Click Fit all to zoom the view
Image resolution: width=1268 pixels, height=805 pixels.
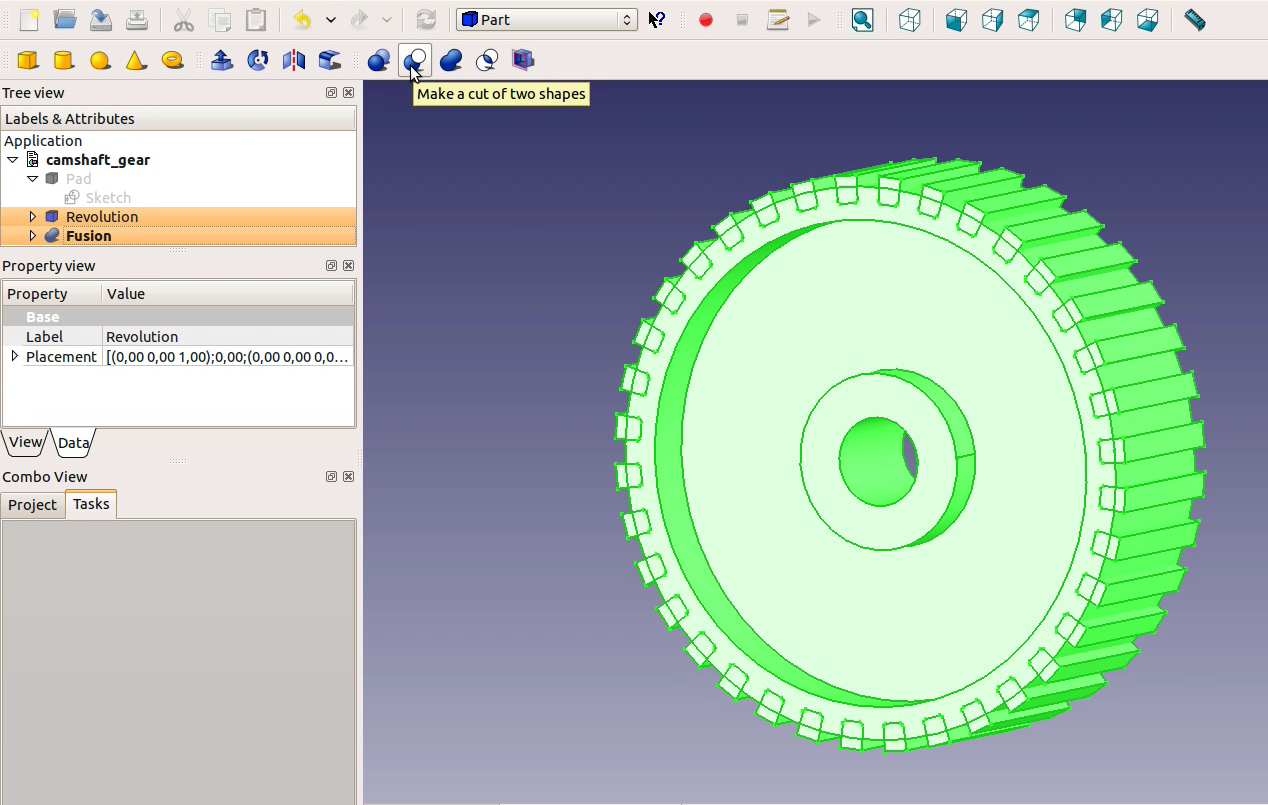(x=862, y=20)
